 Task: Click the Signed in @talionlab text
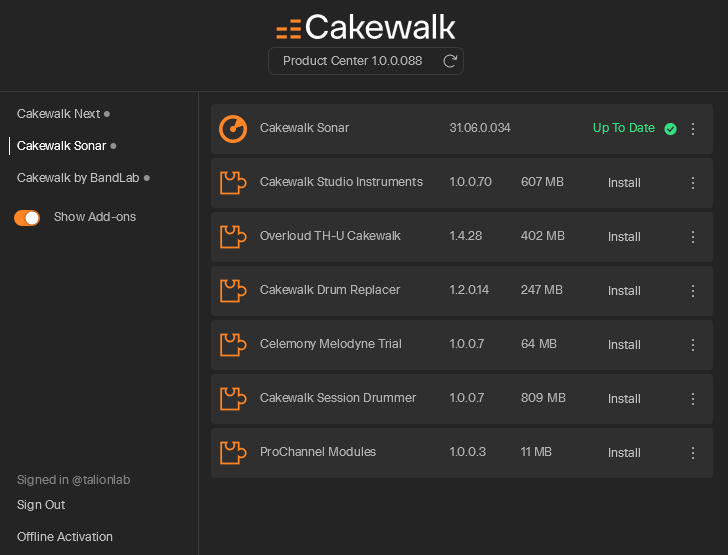pos(73,480)
